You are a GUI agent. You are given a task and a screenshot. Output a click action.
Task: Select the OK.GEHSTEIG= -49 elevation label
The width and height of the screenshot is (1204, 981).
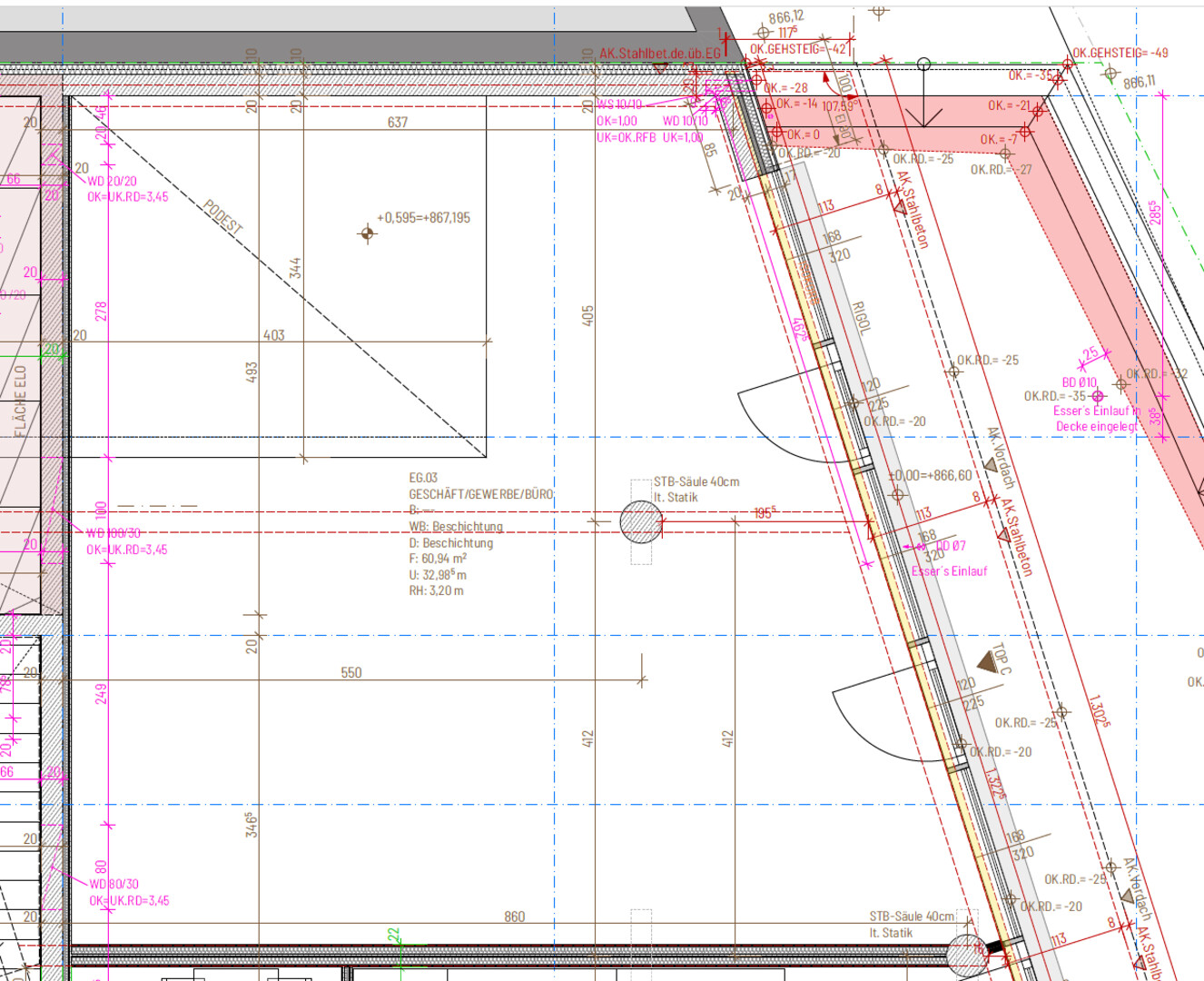coord(1120,53)
